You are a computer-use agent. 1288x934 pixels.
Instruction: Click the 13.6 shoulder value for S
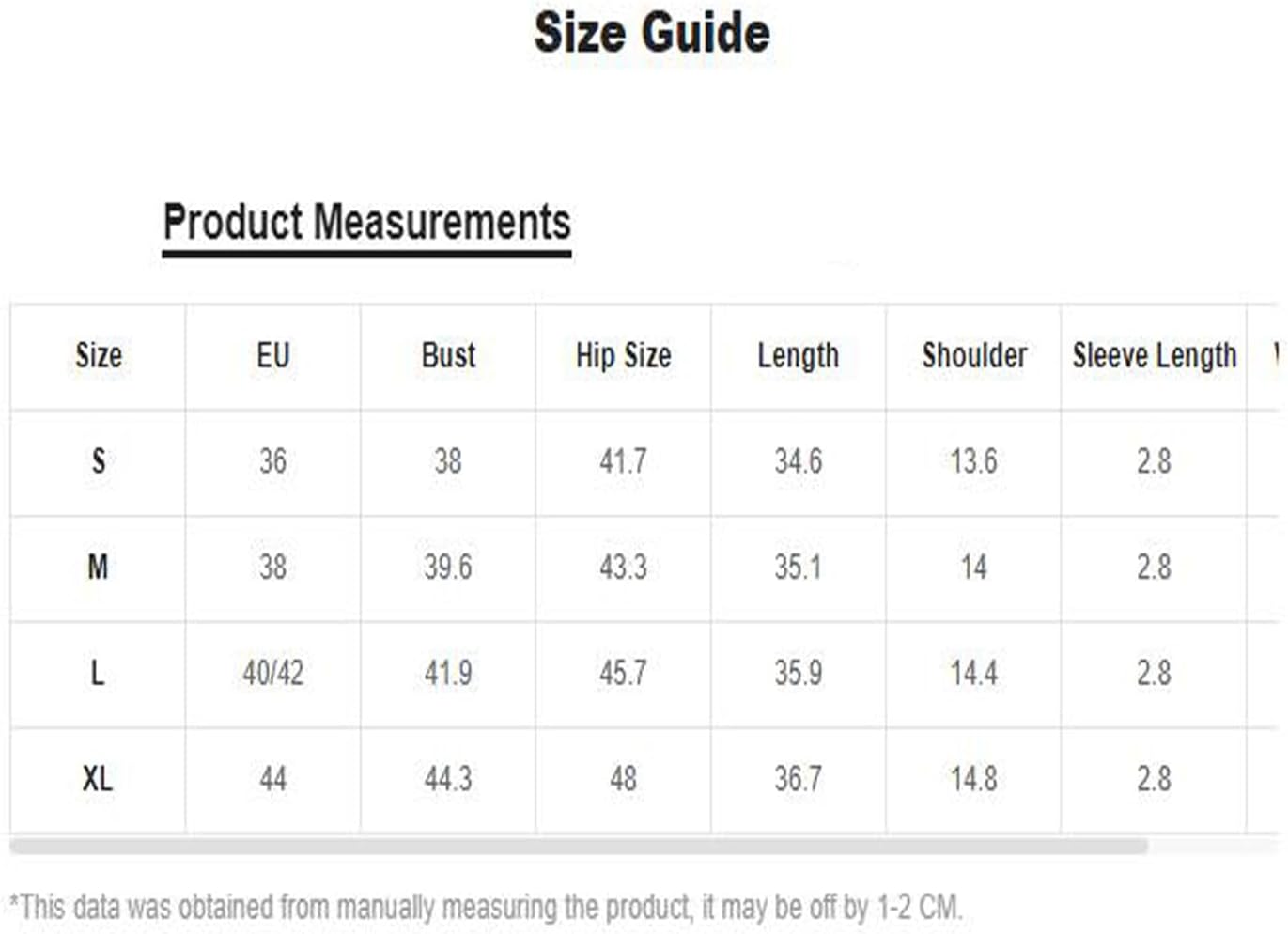click(x=974, y=461)
